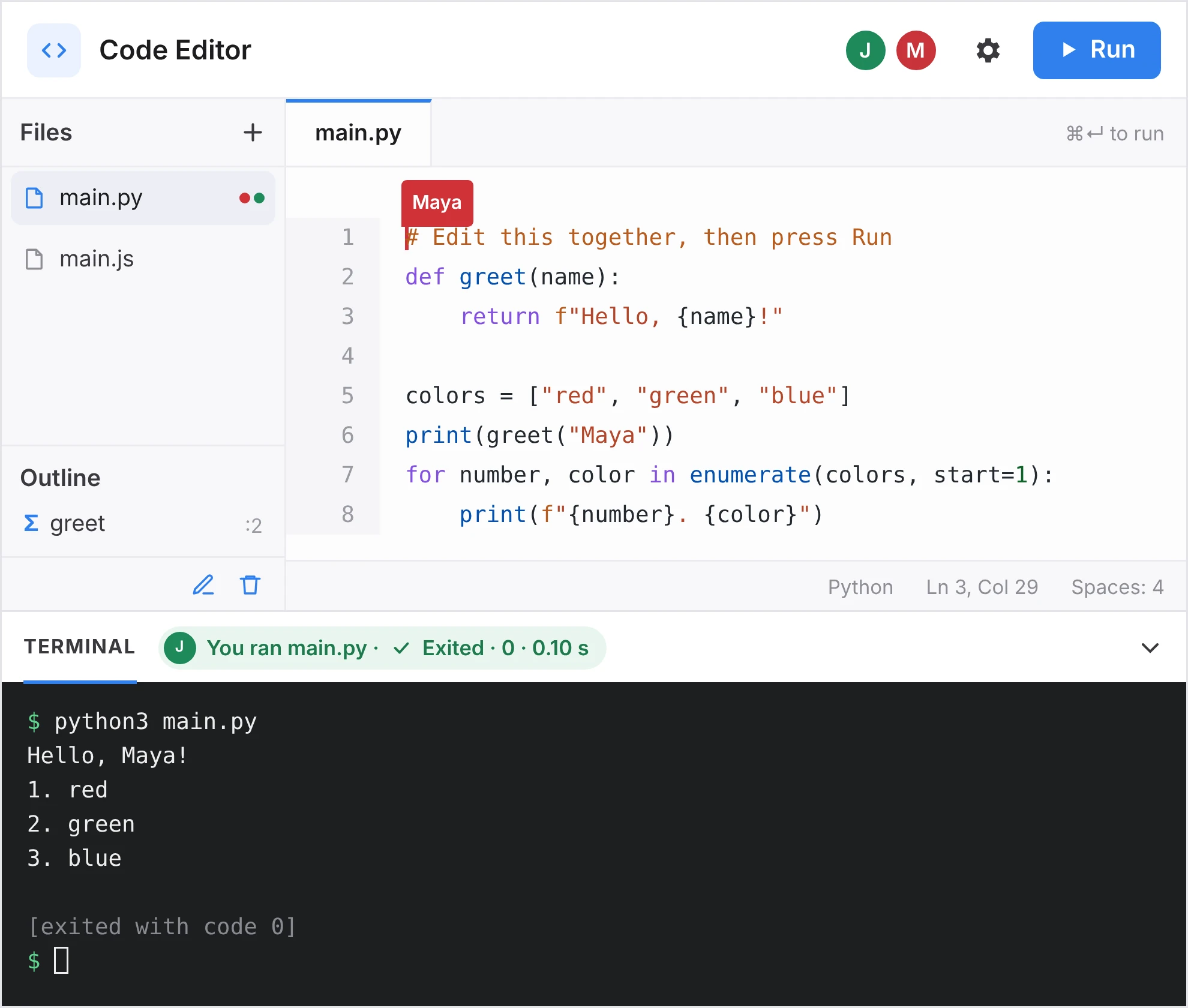
Task: Click the J avatar in the terminal status
Action: click(x=179, y=648)
